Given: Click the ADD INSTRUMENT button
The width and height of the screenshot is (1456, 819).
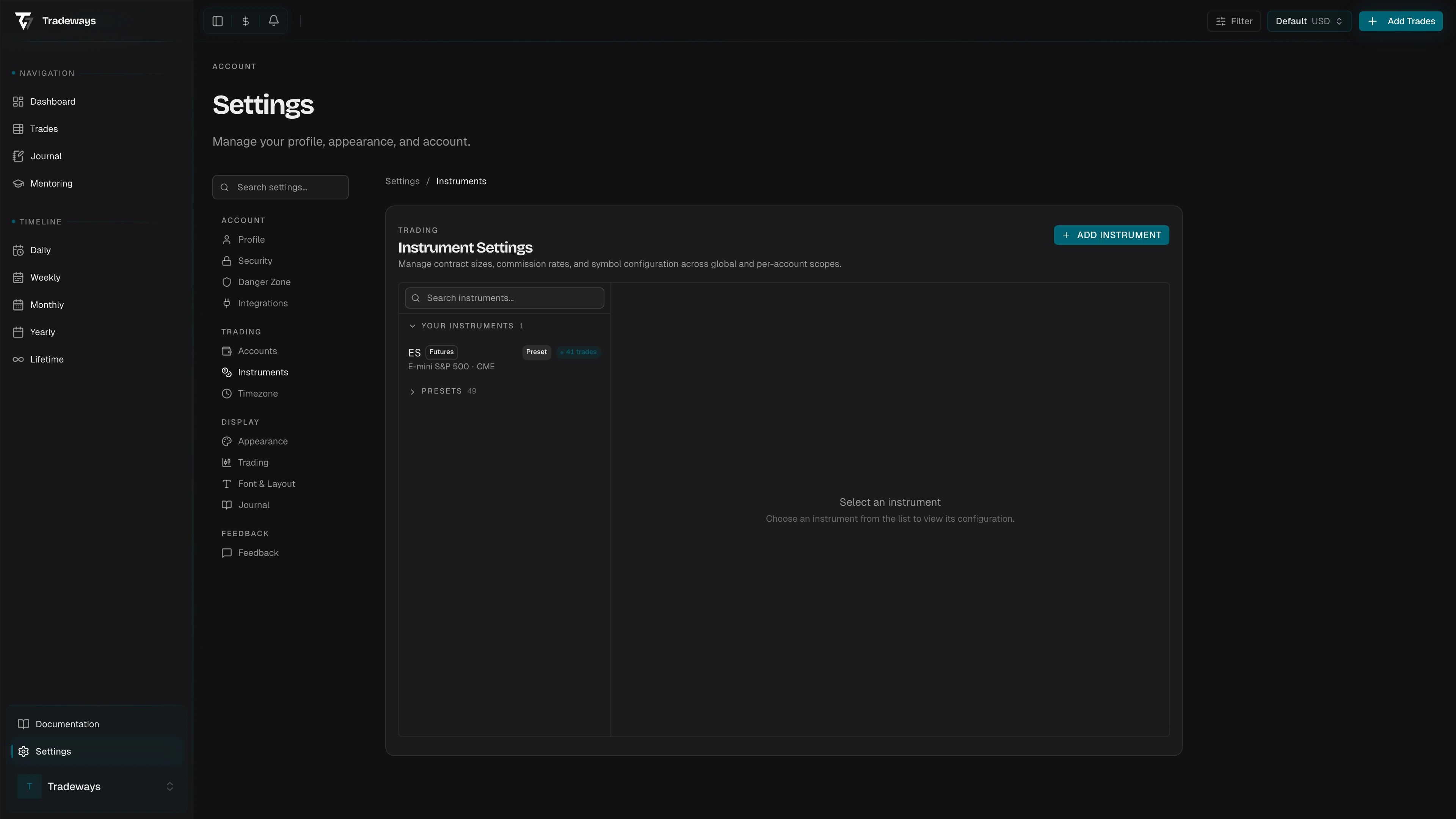Looking at the screenshot, I should (x=1111, y=235).
